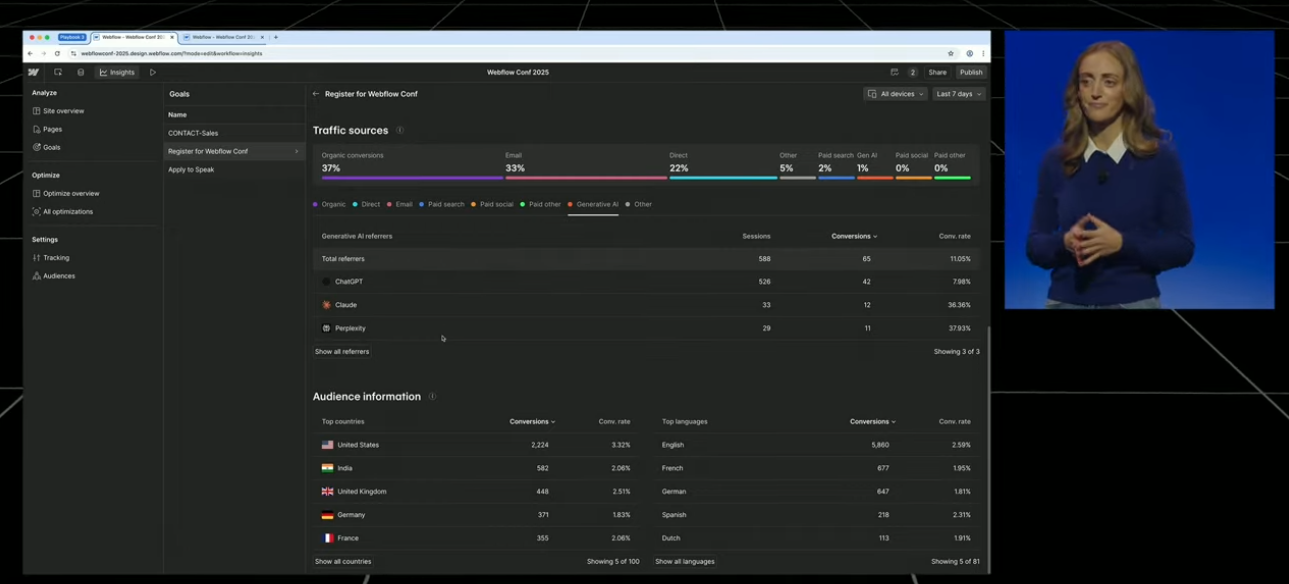Sort Generative AI referrers by Conversions

pos(854,236)
